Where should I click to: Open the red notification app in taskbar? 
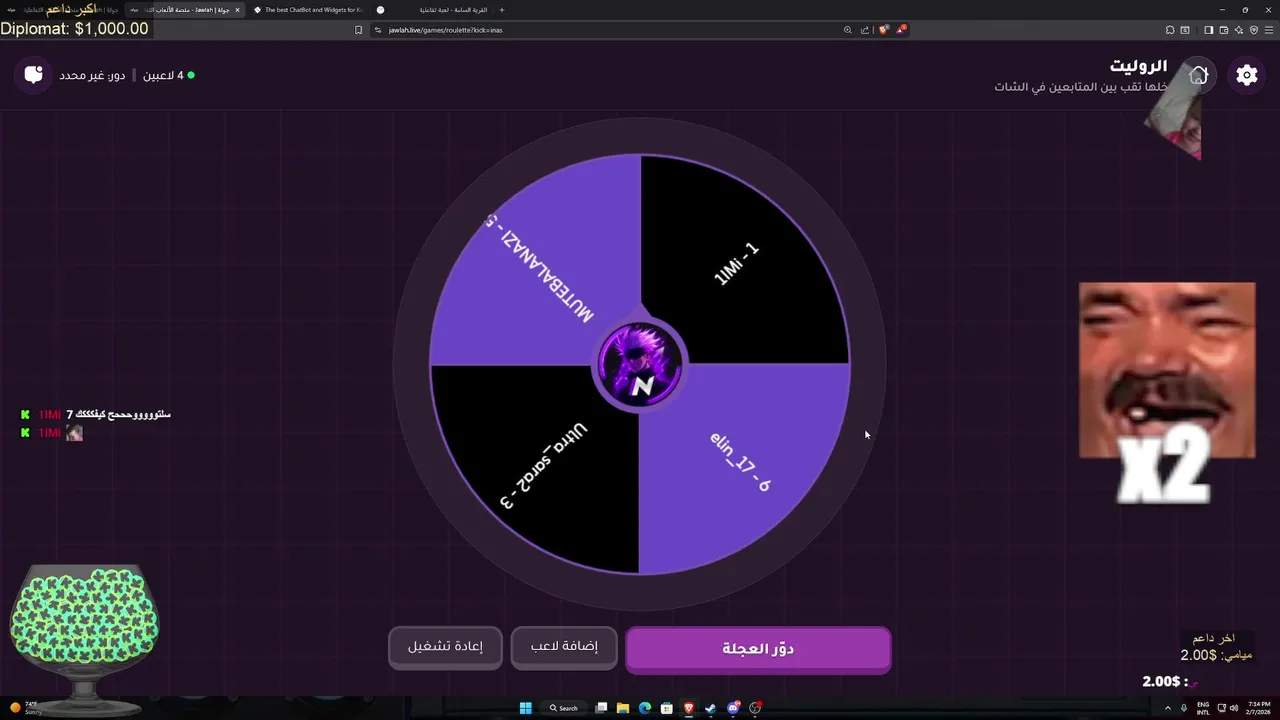tap(755, 708)
